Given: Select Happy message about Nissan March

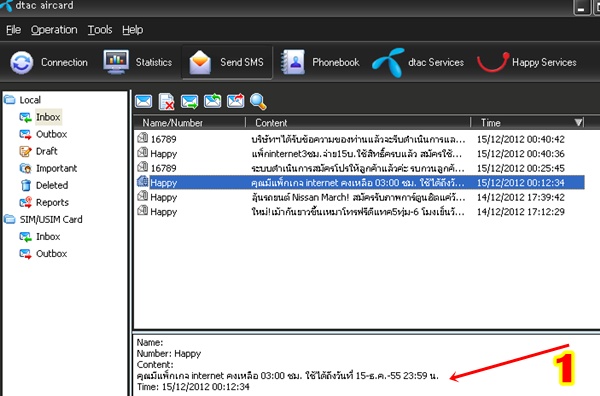Looking at the screenshot, I should [x=360, y=197].
